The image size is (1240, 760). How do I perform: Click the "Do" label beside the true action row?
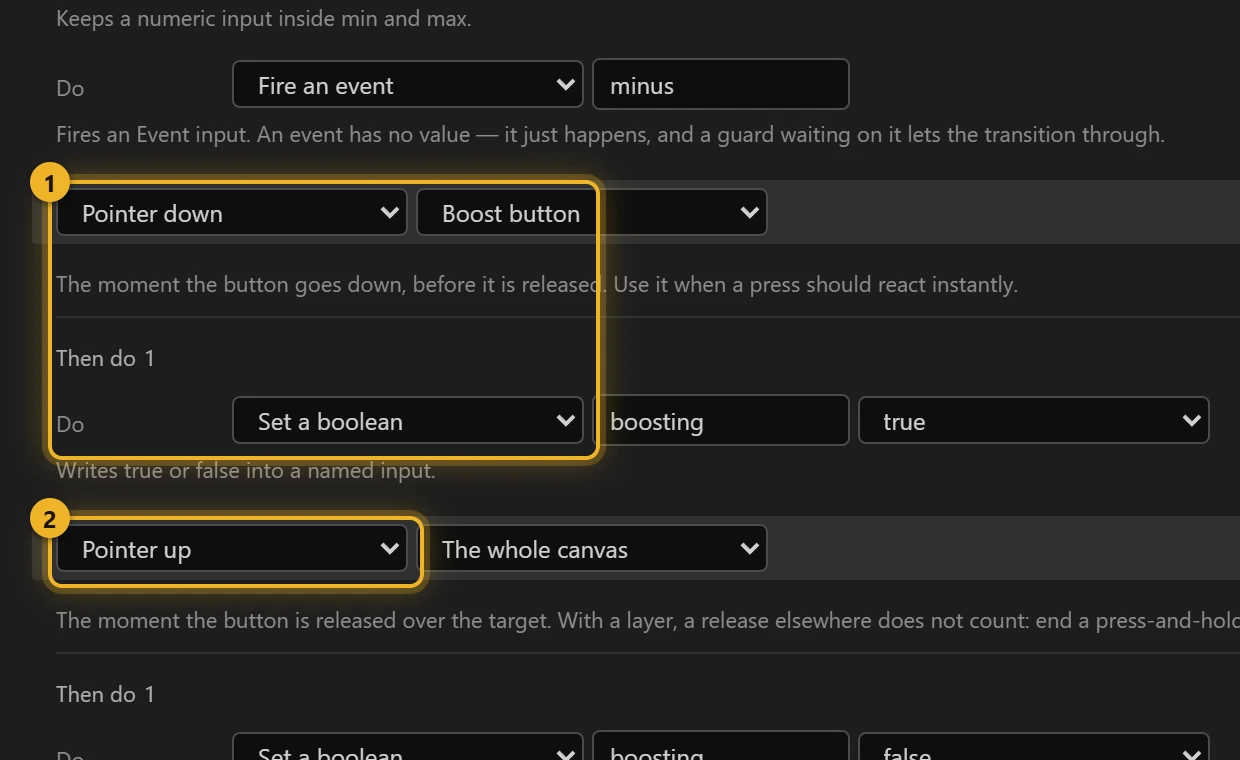[x=70, y=424]
